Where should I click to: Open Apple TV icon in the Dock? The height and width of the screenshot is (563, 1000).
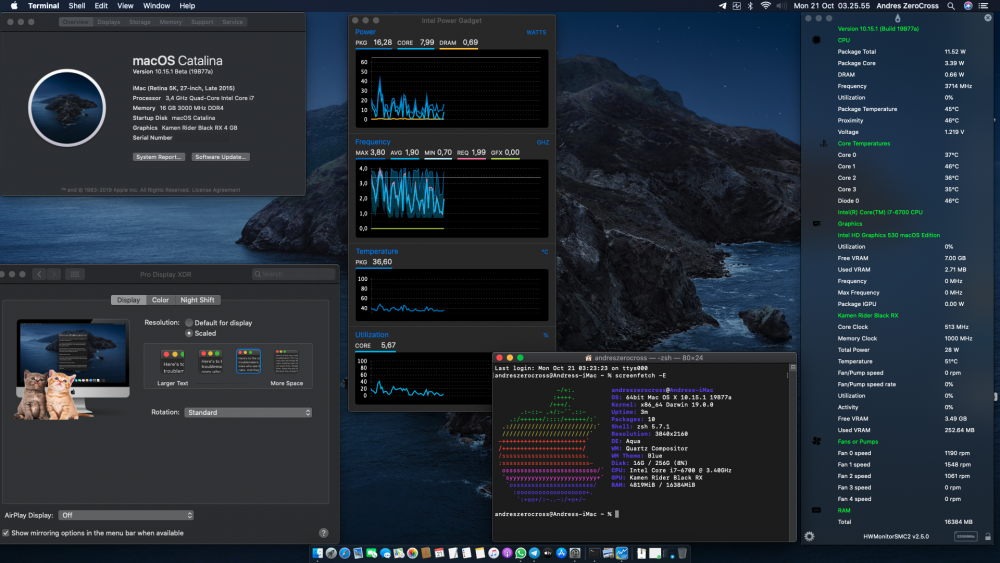[547, 553]
